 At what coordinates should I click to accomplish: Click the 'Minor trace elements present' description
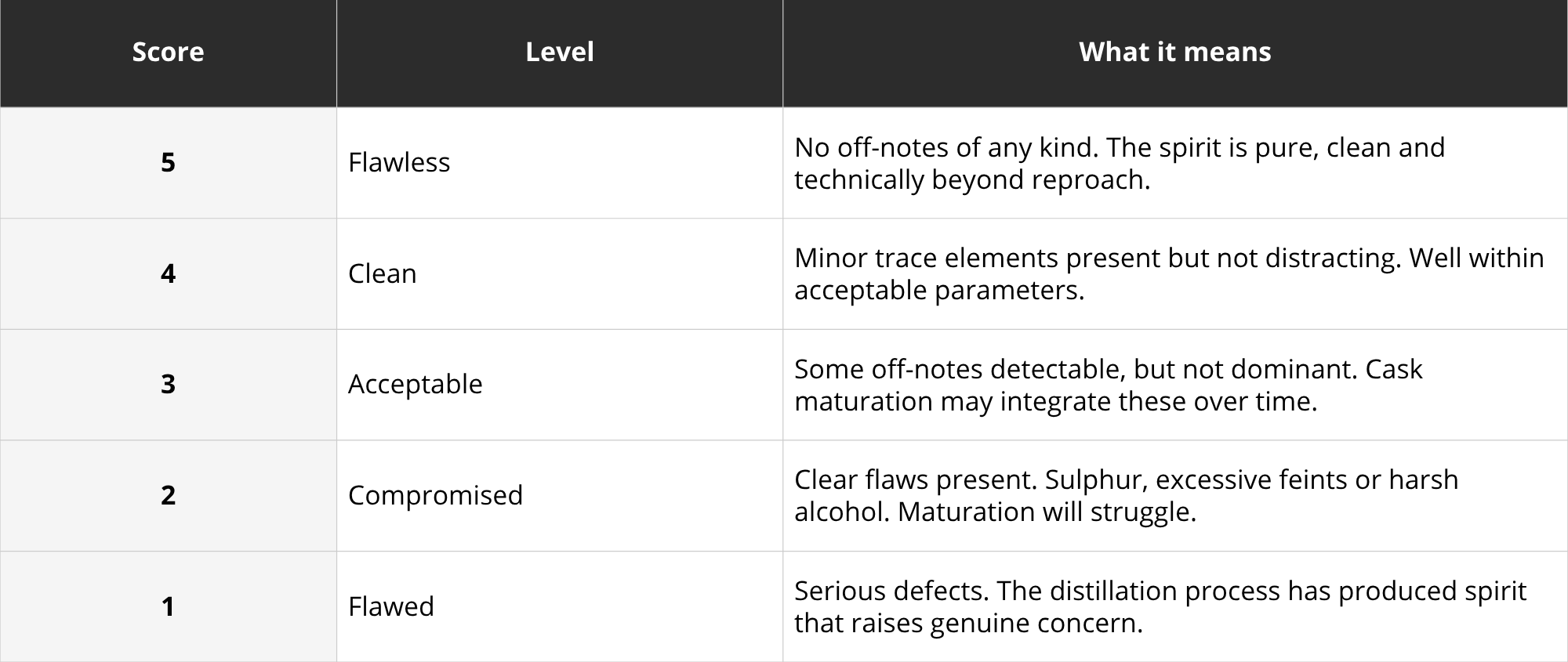click(1169, 273)
